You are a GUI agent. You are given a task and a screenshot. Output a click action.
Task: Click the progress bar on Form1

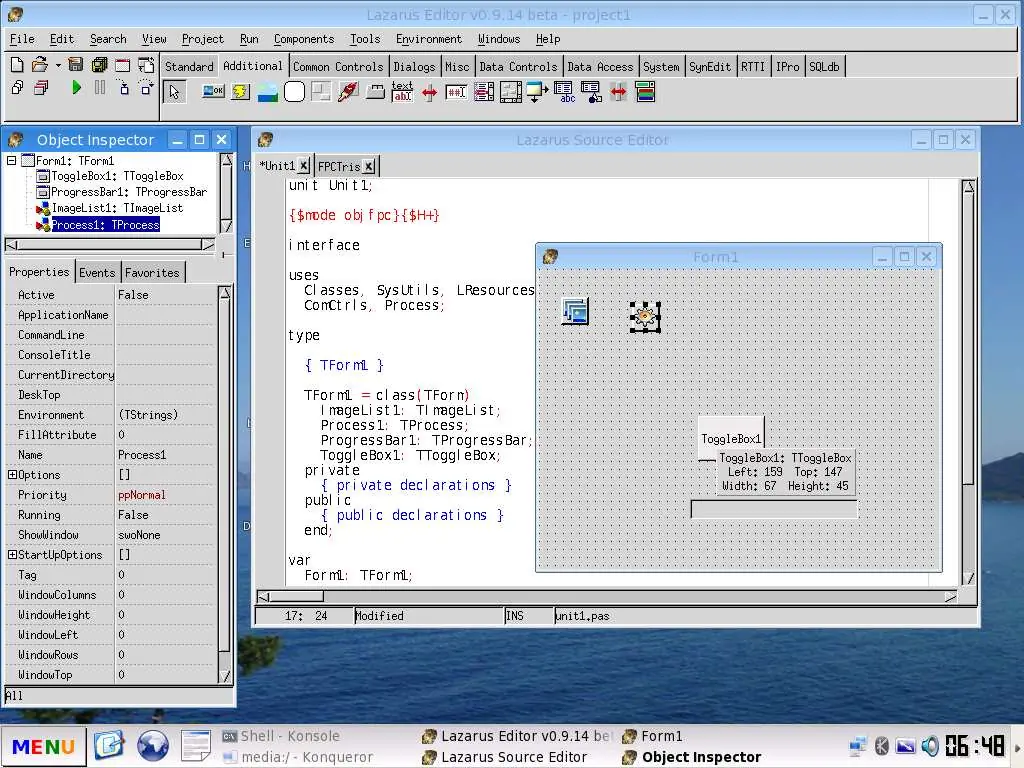[774, 509]
